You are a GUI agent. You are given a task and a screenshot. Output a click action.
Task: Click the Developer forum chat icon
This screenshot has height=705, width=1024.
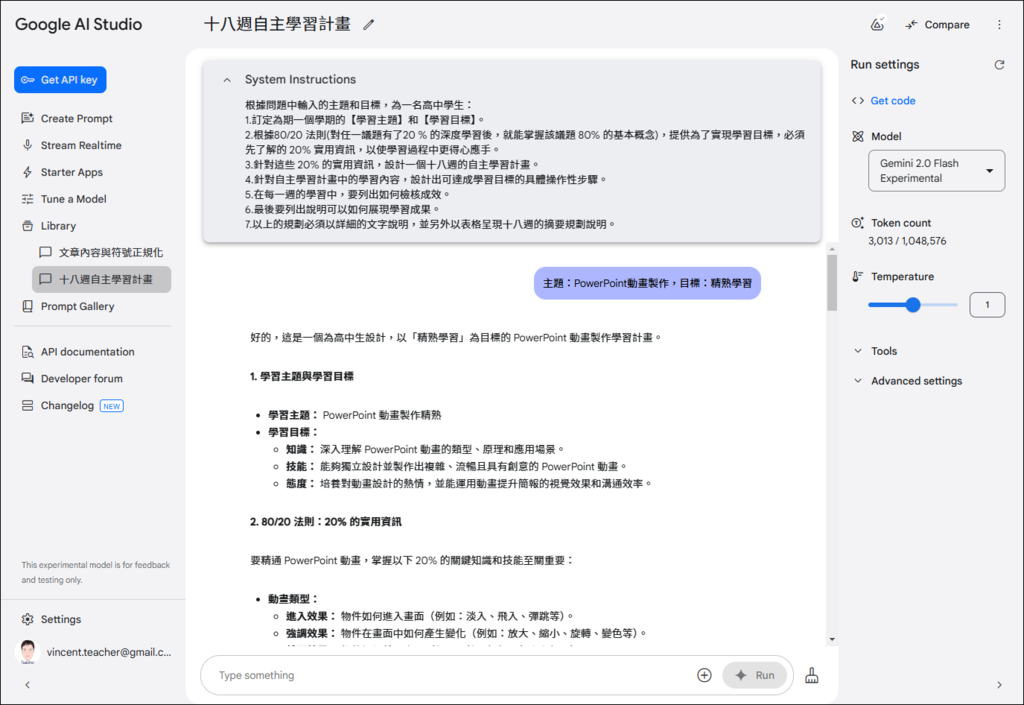27,379
